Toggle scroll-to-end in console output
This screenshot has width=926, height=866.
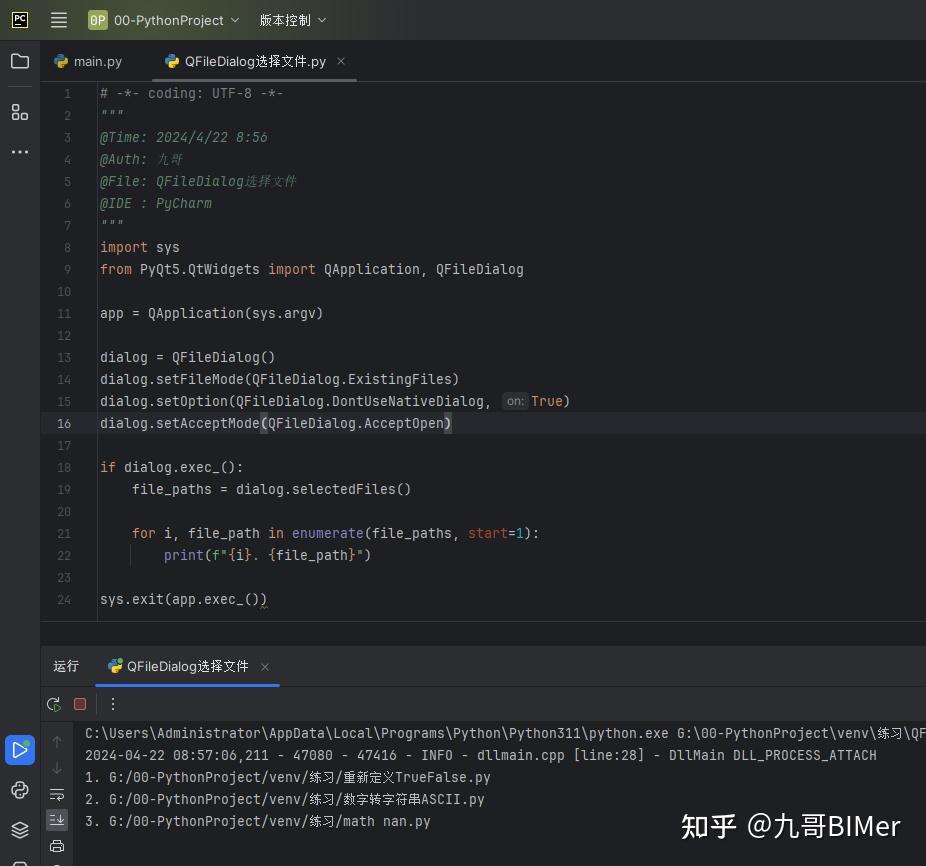click(57, 819)
